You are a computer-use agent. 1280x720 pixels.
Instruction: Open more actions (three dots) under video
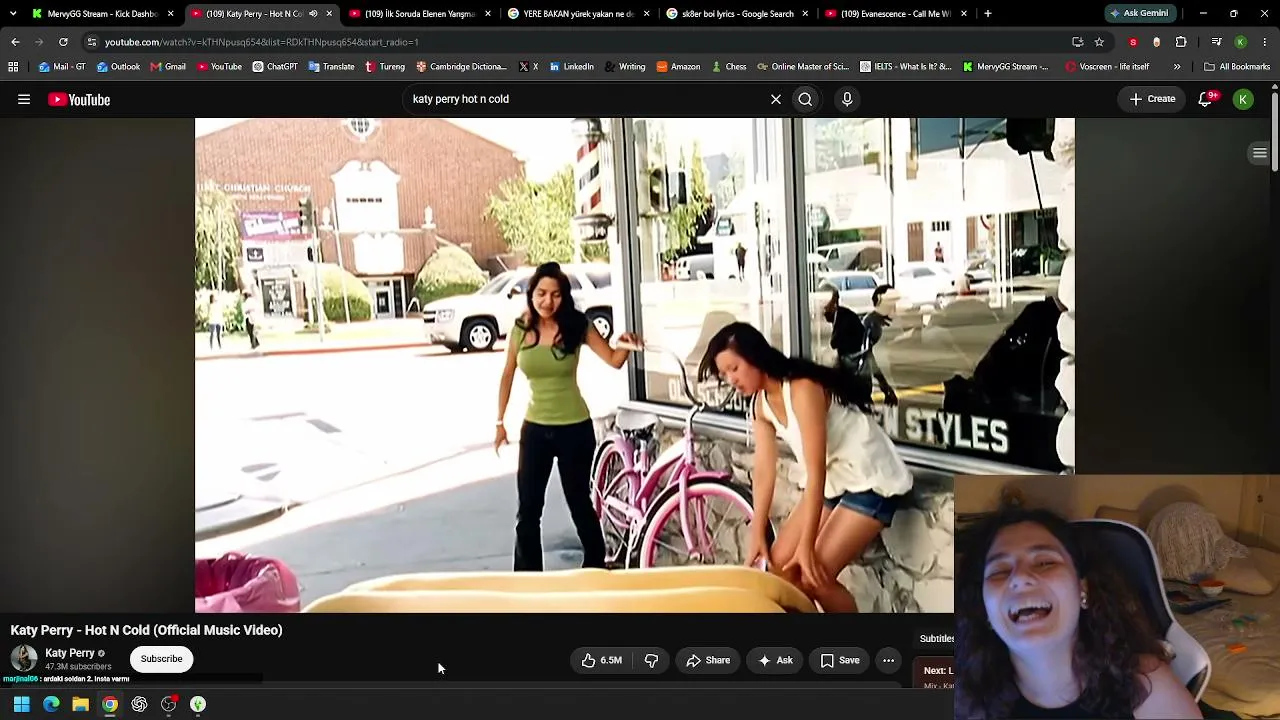point(888,660)
